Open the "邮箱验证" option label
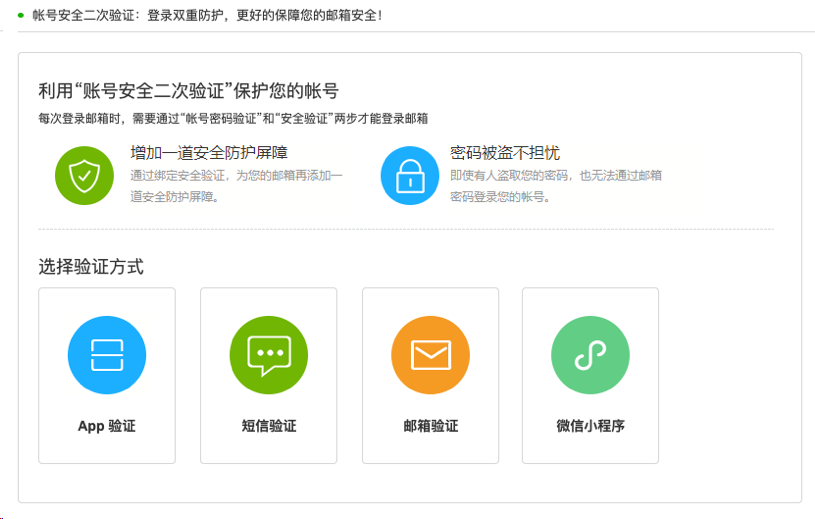The height and width of the screenshot is (519, 815). click(x=430, y=426)
